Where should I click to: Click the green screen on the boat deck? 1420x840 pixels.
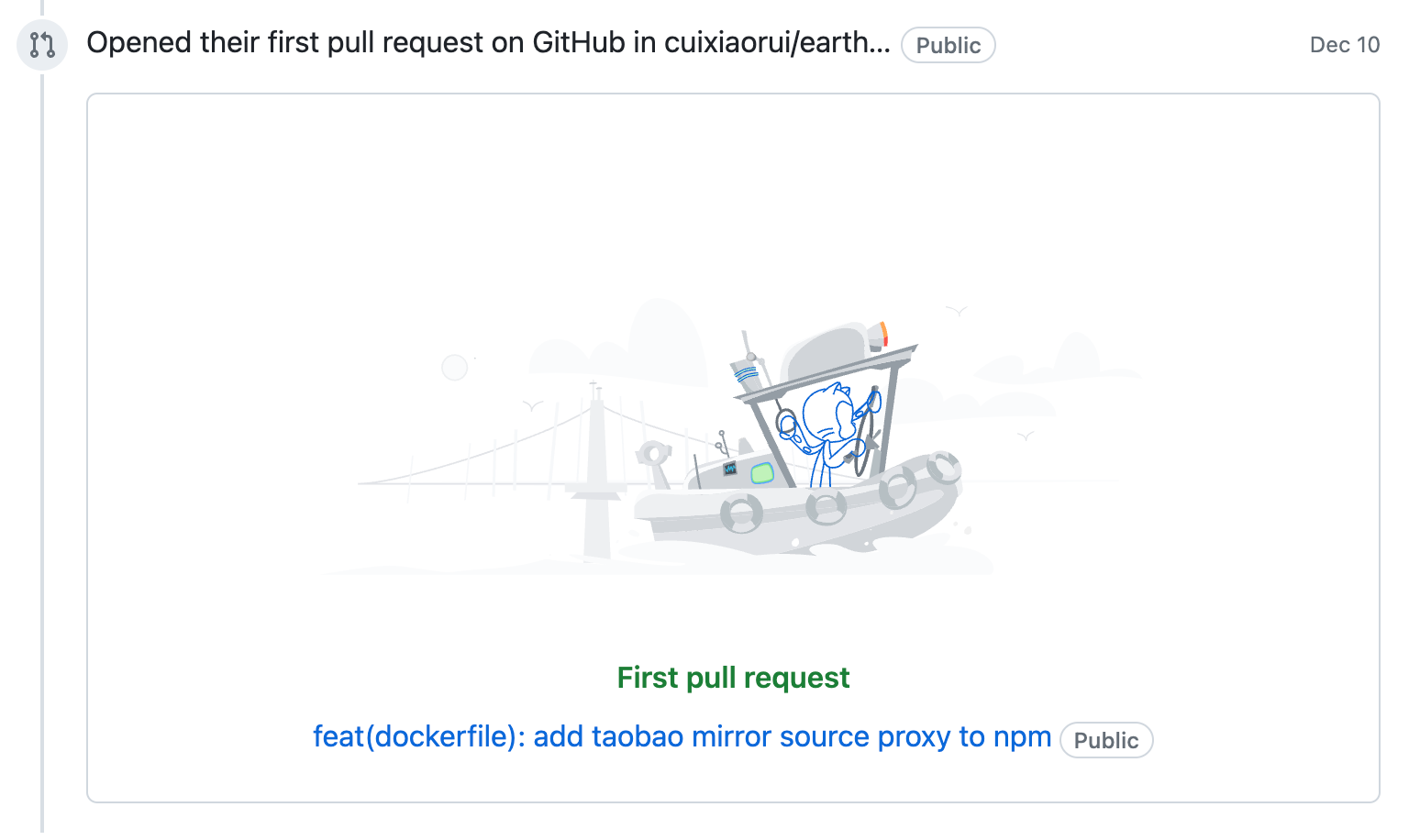click(x=762, y=473)
